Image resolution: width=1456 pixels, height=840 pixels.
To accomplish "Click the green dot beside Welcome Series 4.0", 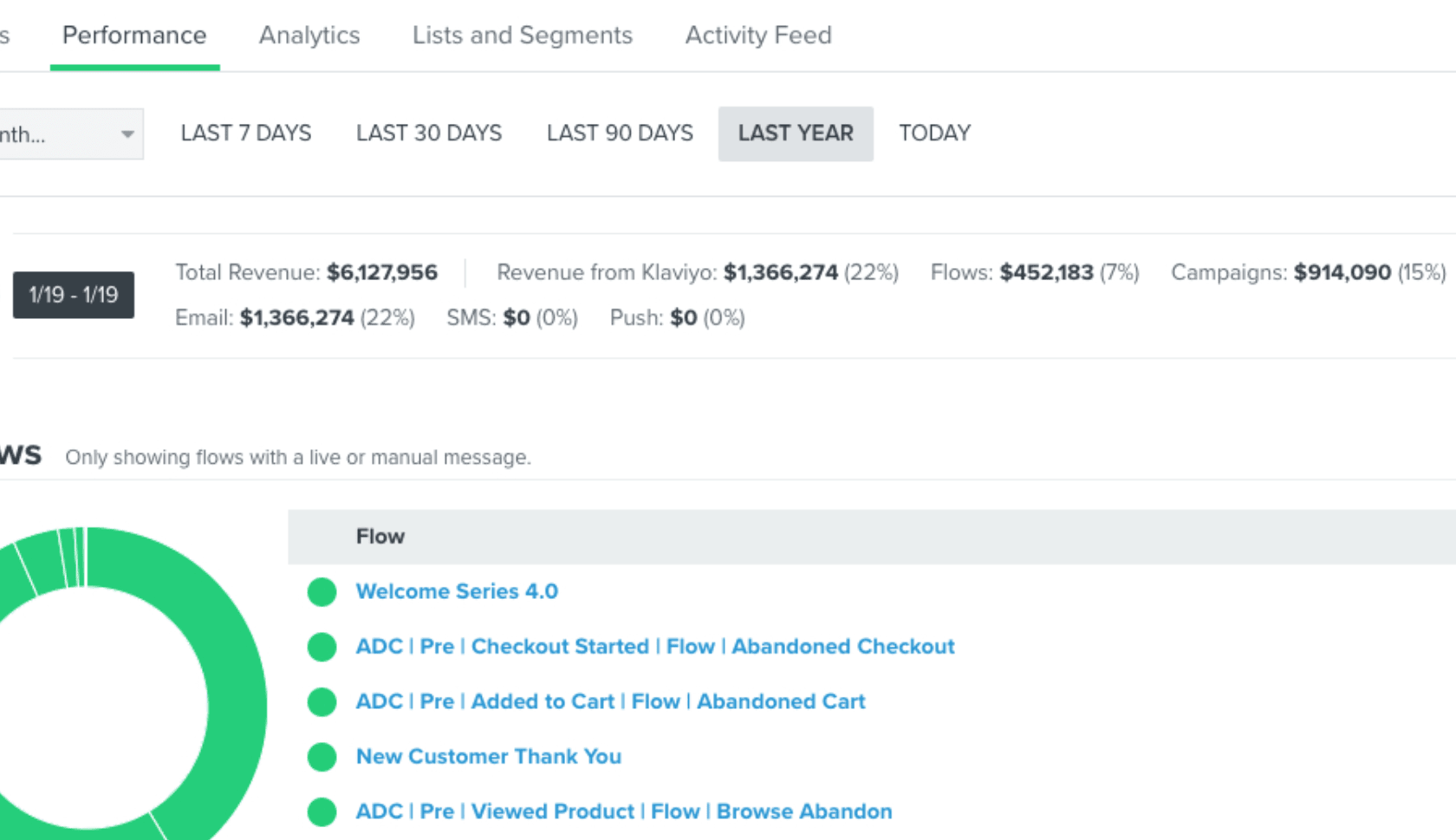I will 322,592.
